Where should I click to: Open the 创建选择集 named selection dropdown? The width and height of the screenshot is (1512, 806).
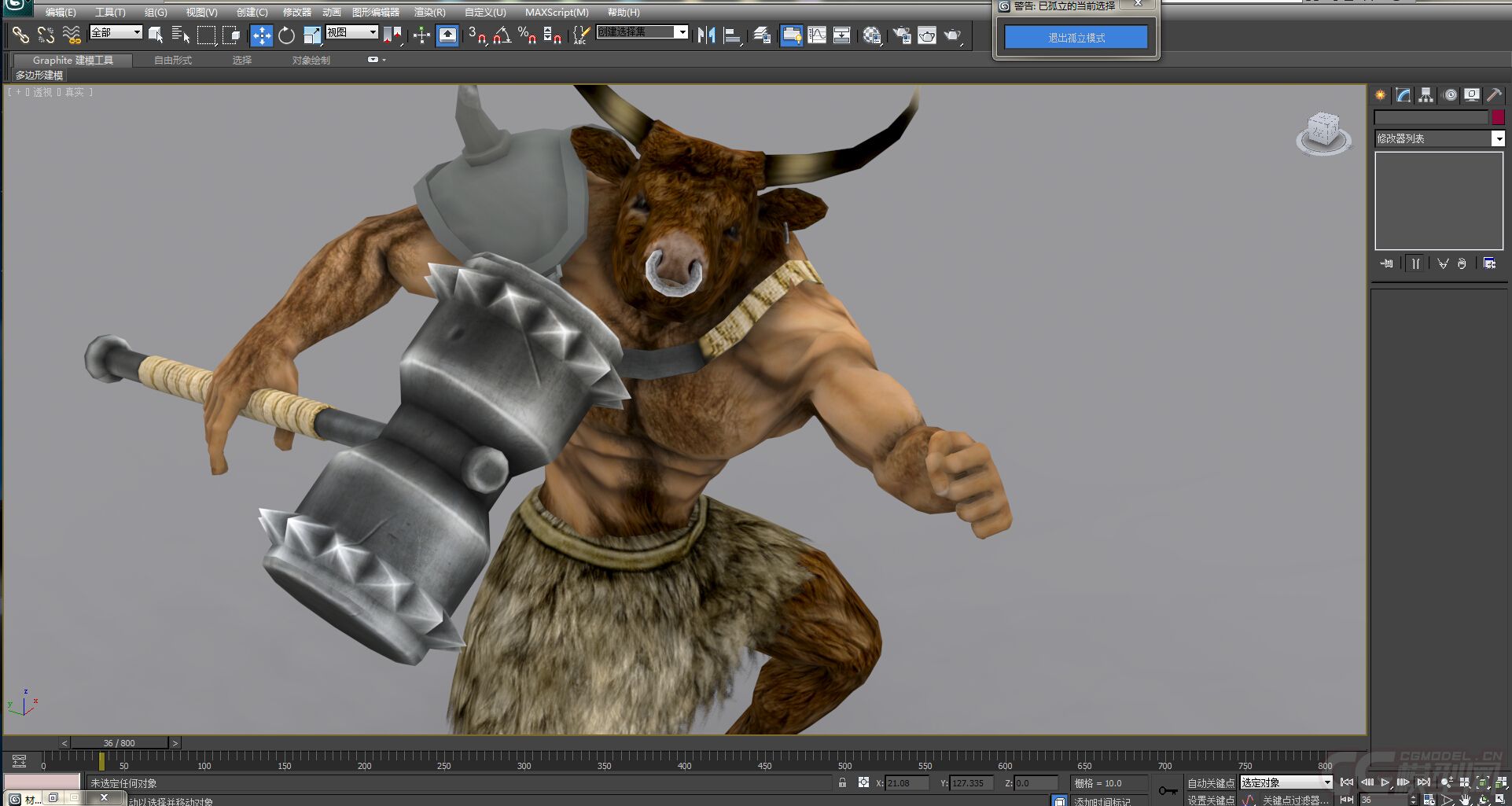point(642,32)
